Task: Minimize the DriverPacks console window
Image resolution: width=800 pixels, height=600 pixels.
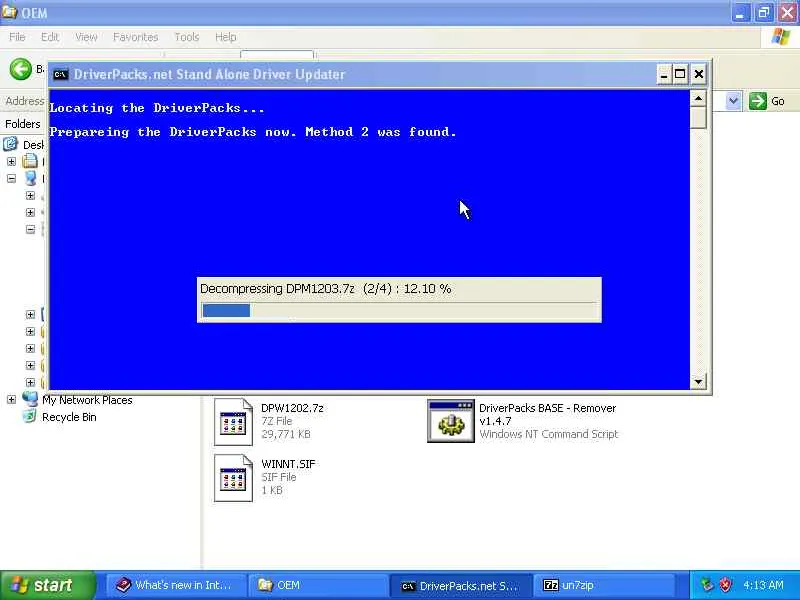Action: 664,74
